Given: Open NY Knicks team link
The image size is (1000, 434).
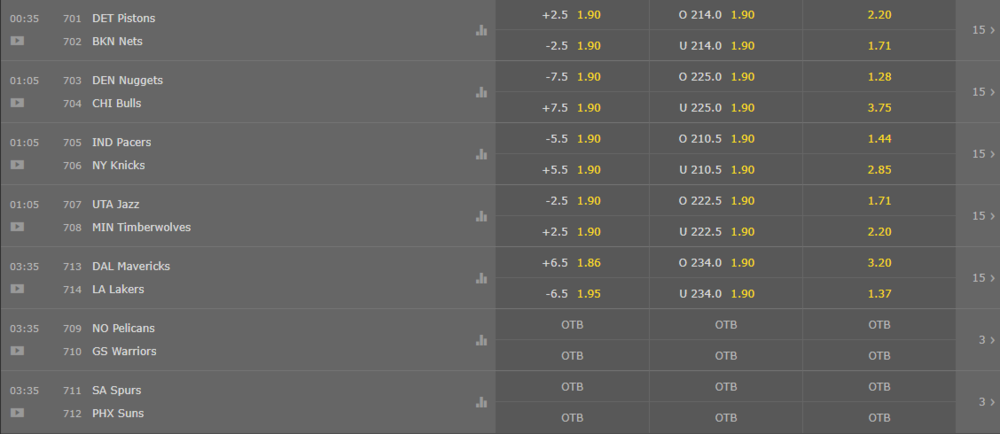Looking at the screenshot, I should (x=119, y=165).
